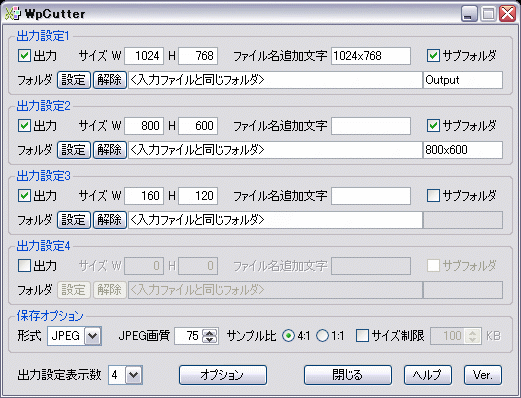Viewport: 521px width, 398px height.
Task: Toggle サブフォルダ checkbox in 出力設定2
Action: pos(433,126)
